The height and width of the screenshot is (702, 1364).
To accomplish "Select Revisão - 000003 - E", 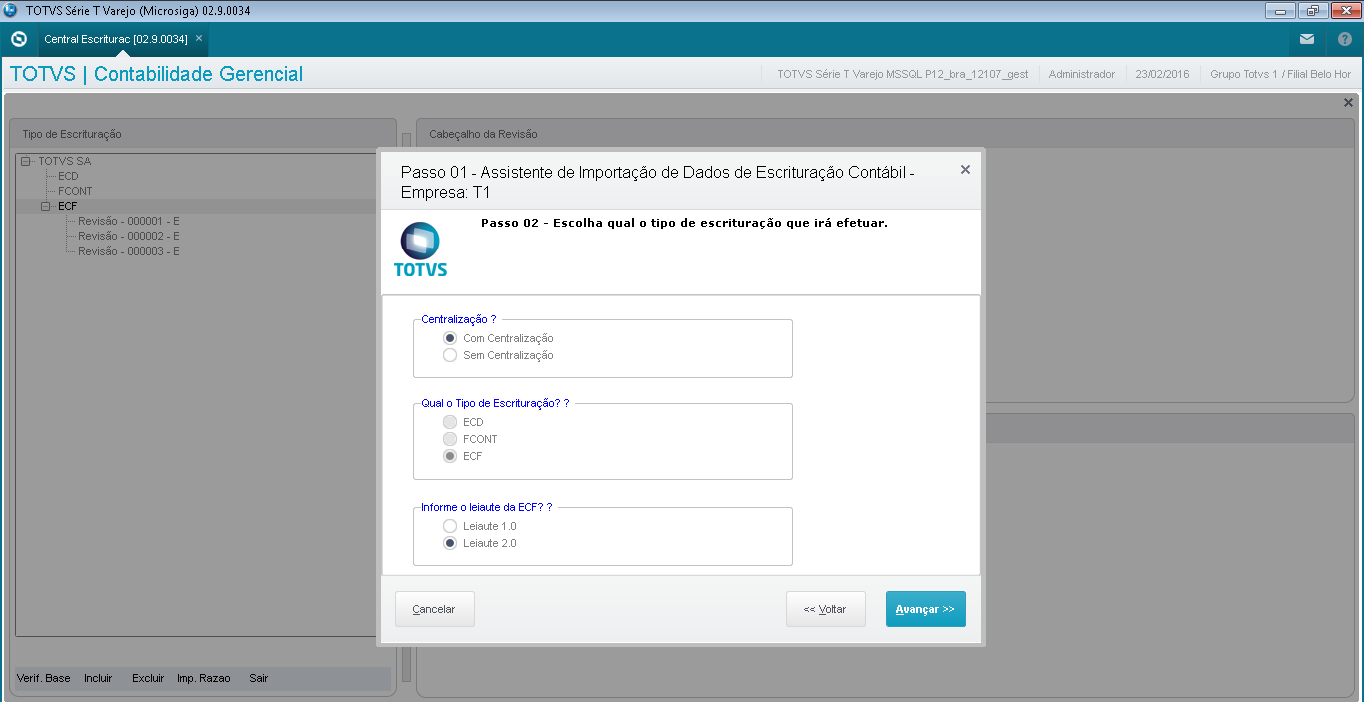I will 128,251.
